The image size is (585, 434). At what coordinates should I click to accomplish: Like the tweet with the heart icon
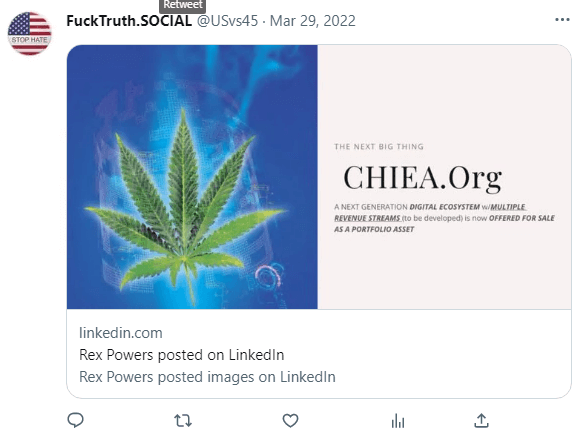290,421
